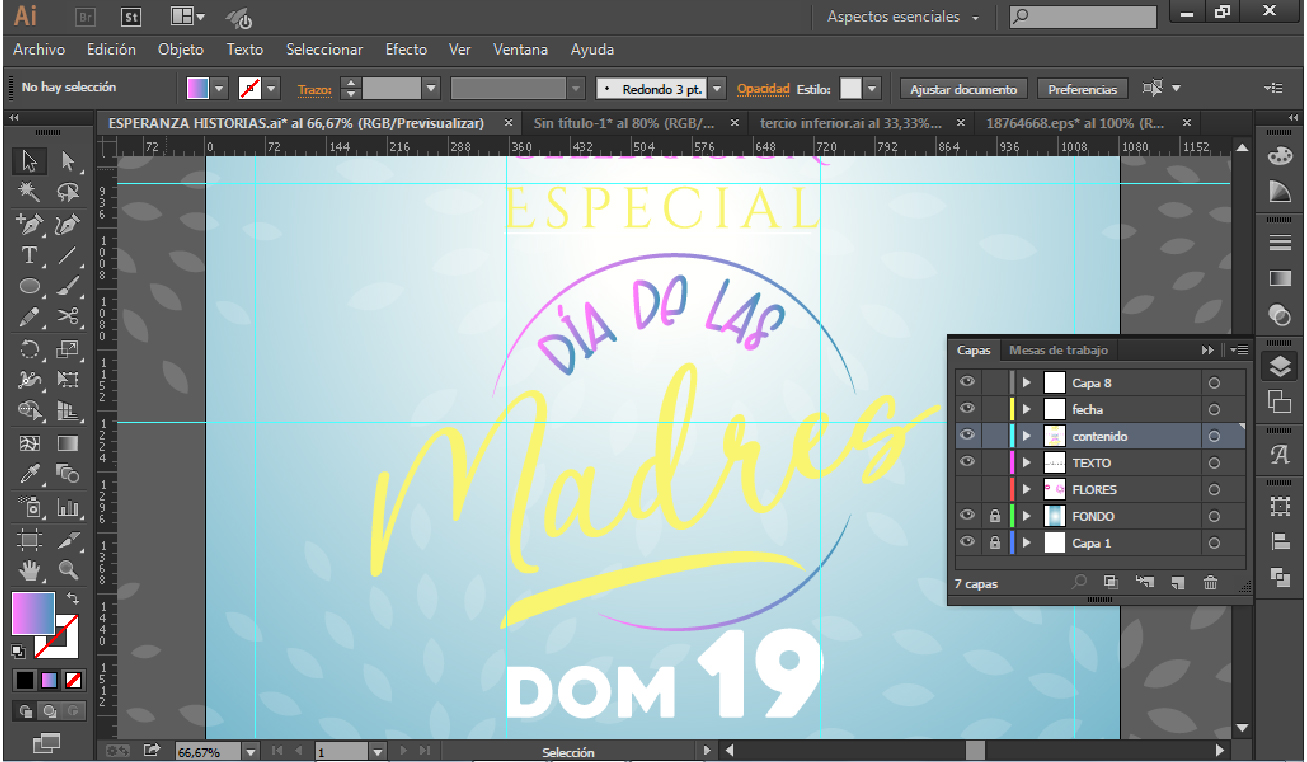The height and width of the screenshot is (762, 1307).
Task: Click the Preferencias button
Action: (x=1082, y=89)
